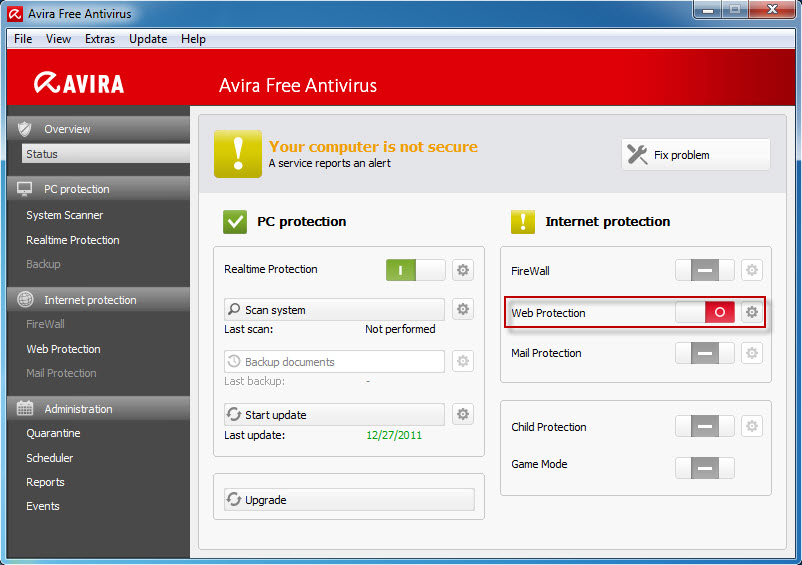Image resolution: width=802 pixels, height=565 pixels.
Task: Open Web Protection settings gear
Action: [751, 312]
